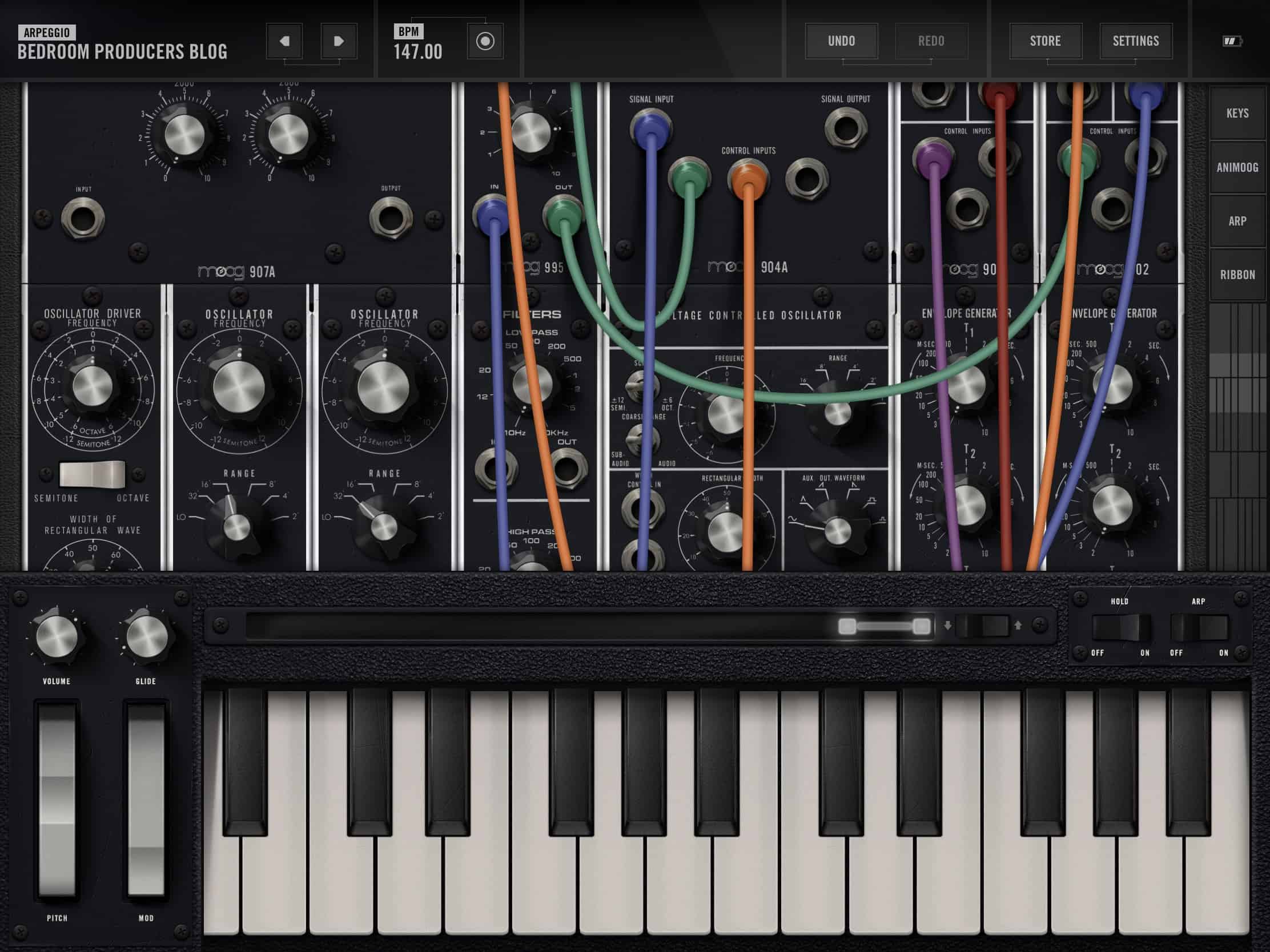
Task: Click the orange plug in 904A Control Inputs
Action: coord(747,179)
